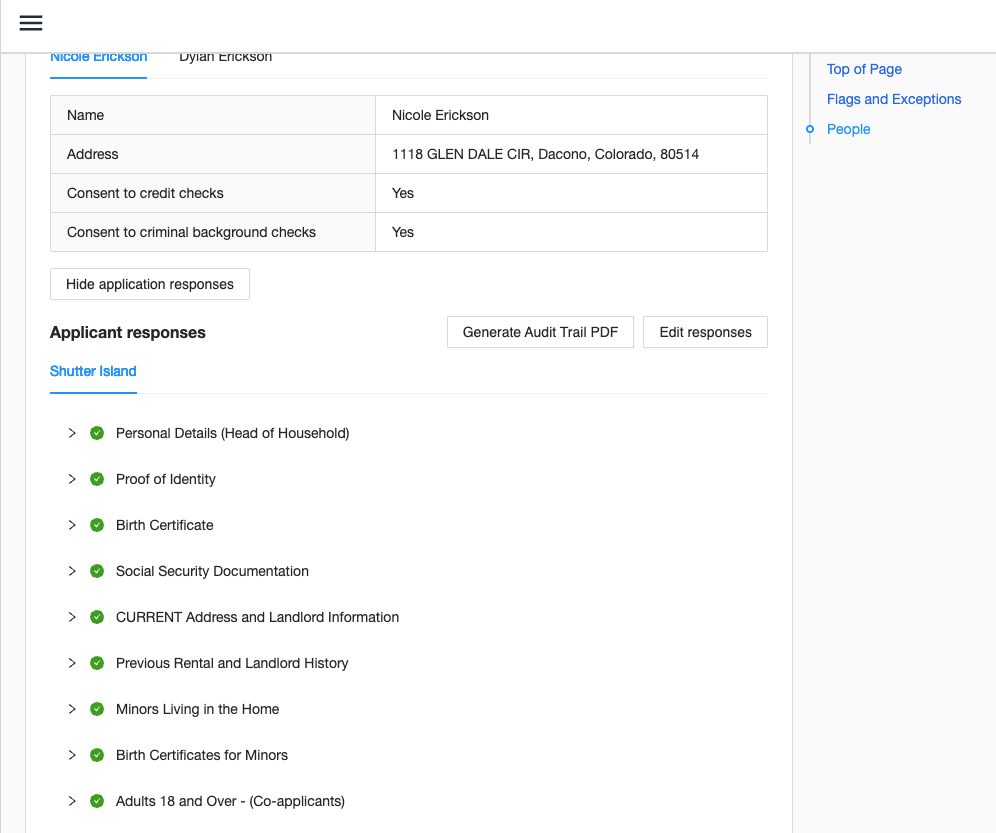Expand Birth Certificates for Minors chevron

72,755
